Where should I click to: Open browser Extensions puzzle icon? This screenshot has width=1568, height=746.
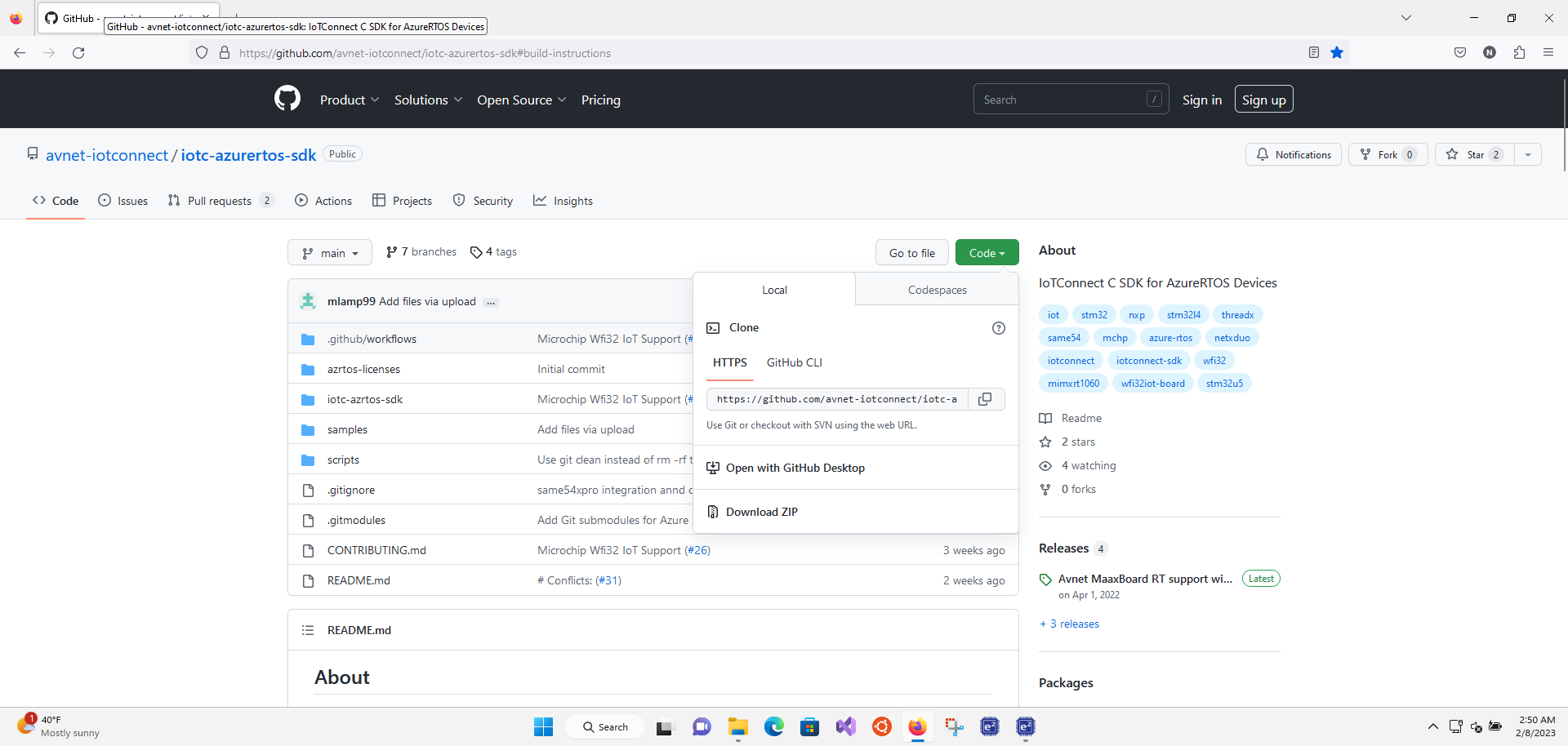[1519, 53]
